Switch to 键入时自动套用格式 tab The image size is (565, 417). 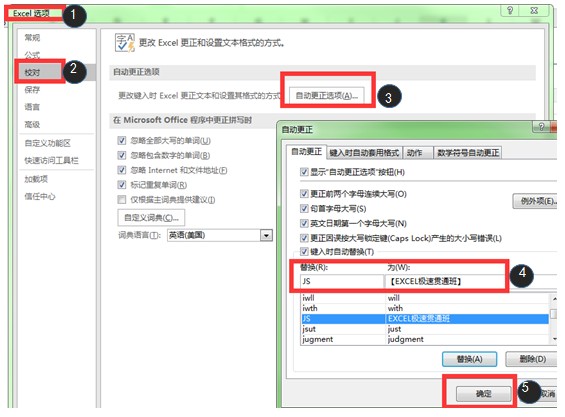point(364,153)
